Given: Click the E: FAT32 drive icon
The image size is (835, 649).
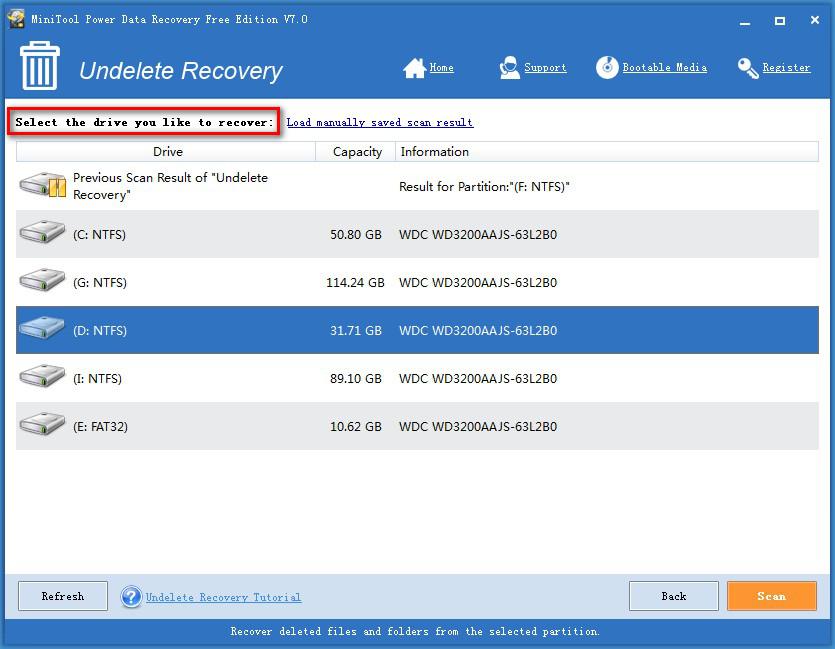Looking at the screenshot, I should pos(42,425).
